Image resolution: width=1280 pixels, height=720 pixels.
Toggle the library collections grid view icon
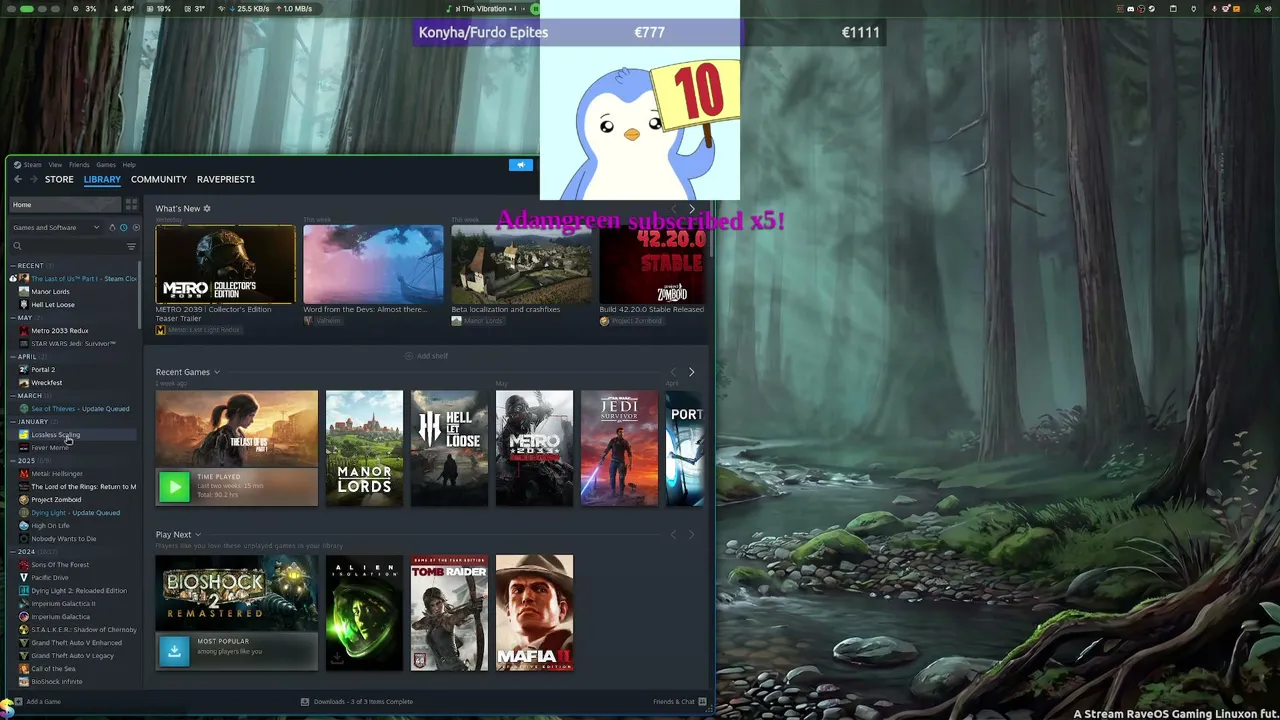[x=131, y=204]
